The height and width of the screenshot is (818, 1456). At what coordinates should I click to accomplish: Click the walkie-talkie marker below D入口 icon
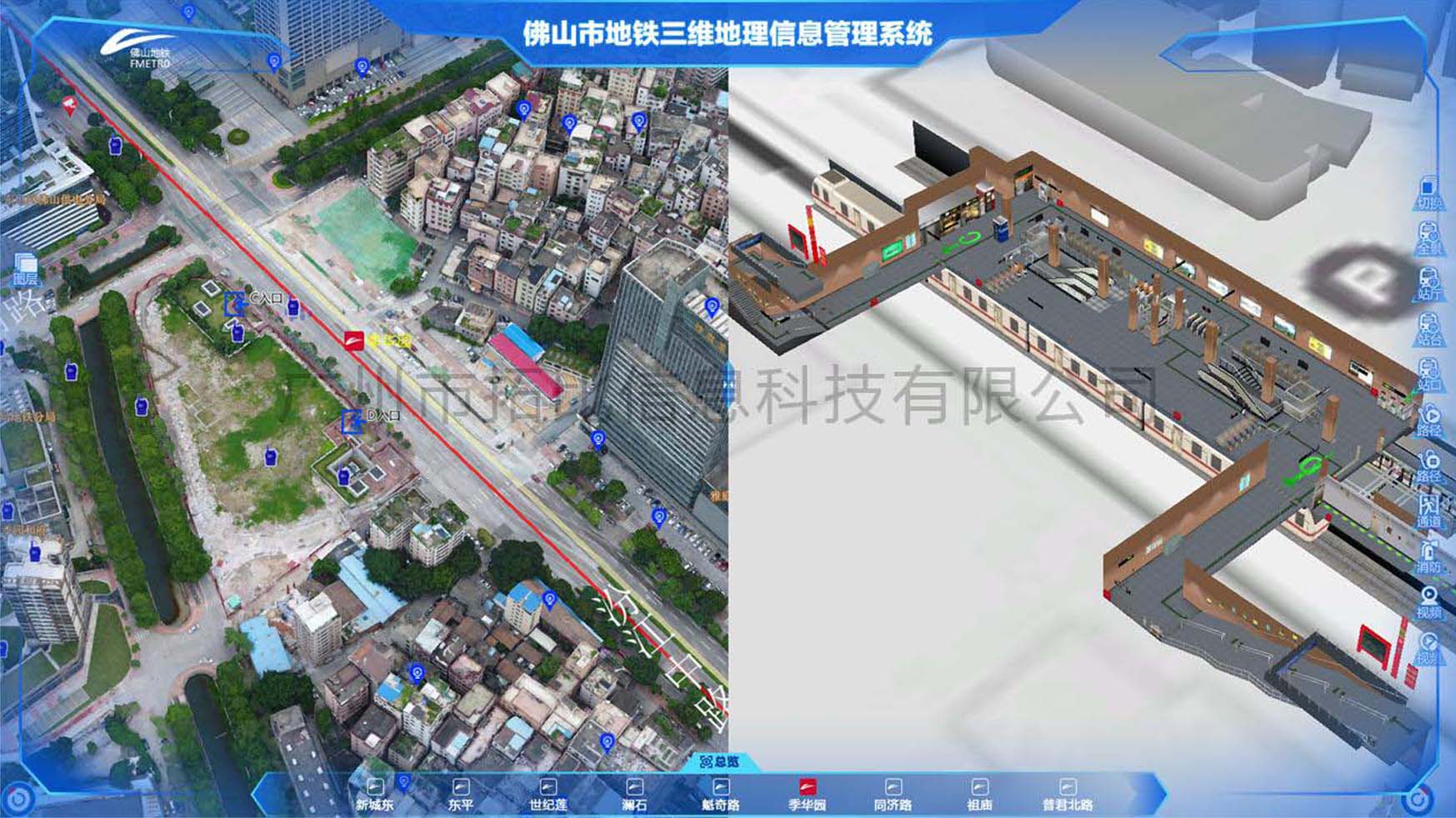343,476
